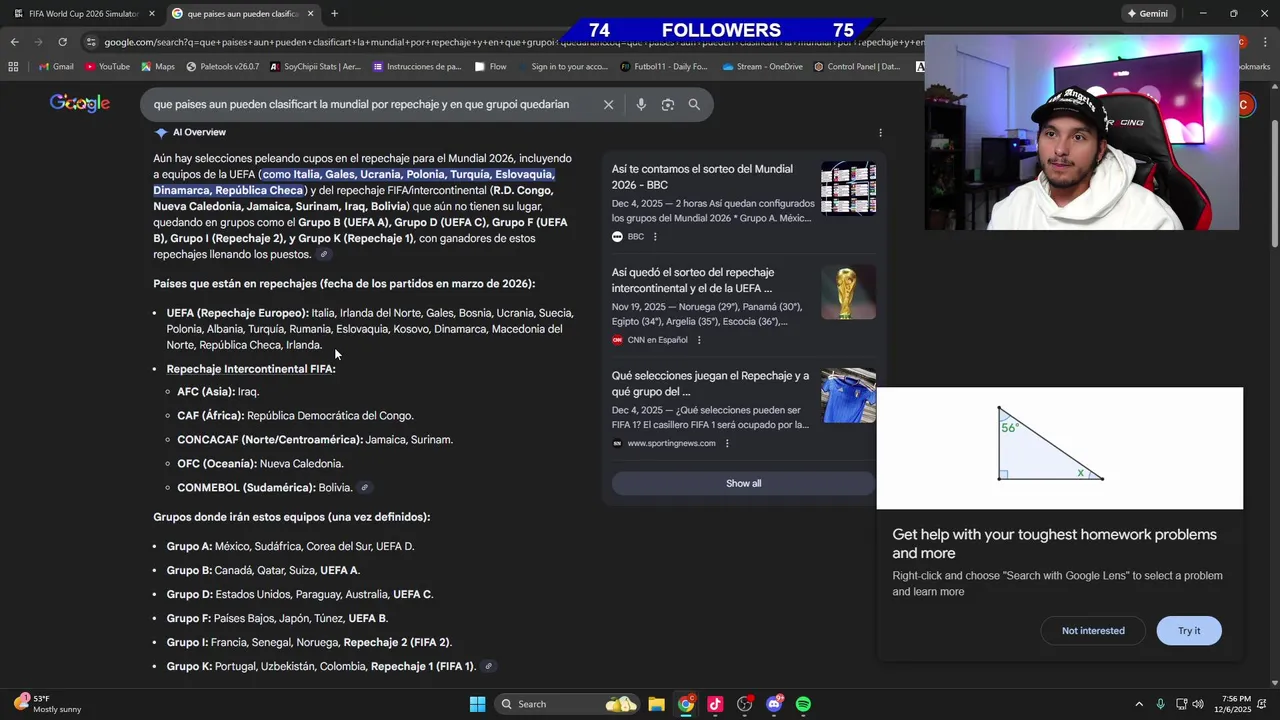Viewport: 1280px width, 720px height.
Task: Click the Gemini button in title bar
Action: 1147,14
